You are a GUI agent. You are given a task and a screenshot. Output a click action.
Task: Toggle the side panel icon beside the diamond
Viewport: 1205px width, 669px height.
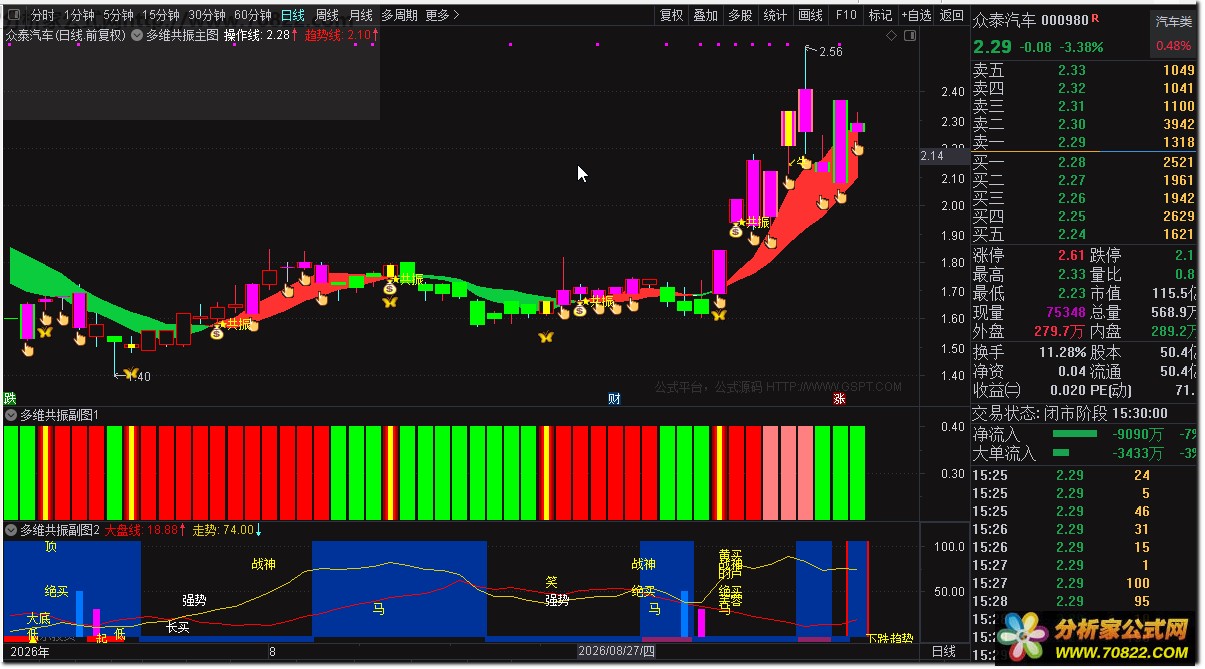pos(909,36)
